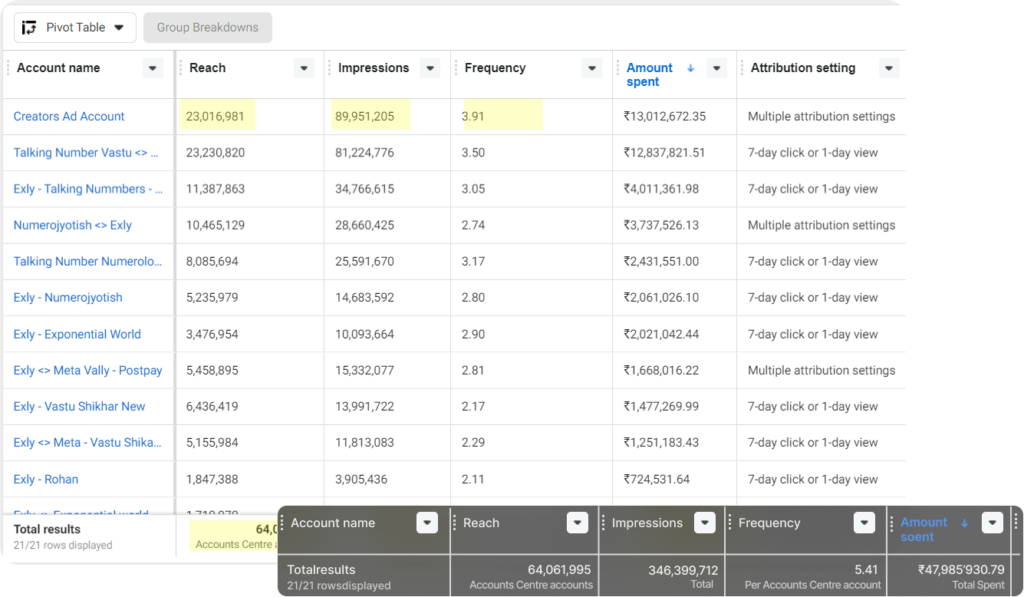Viewport: 1024px width, 597px height.
Task: Open Impressions dropdown in the overlay header
Action: [705, 523]
